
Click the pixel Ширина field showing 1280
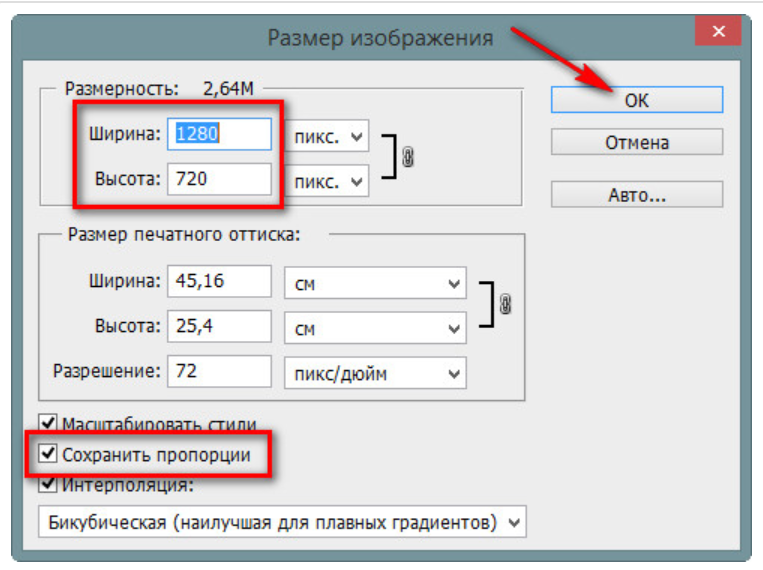(x=221, y=134)
